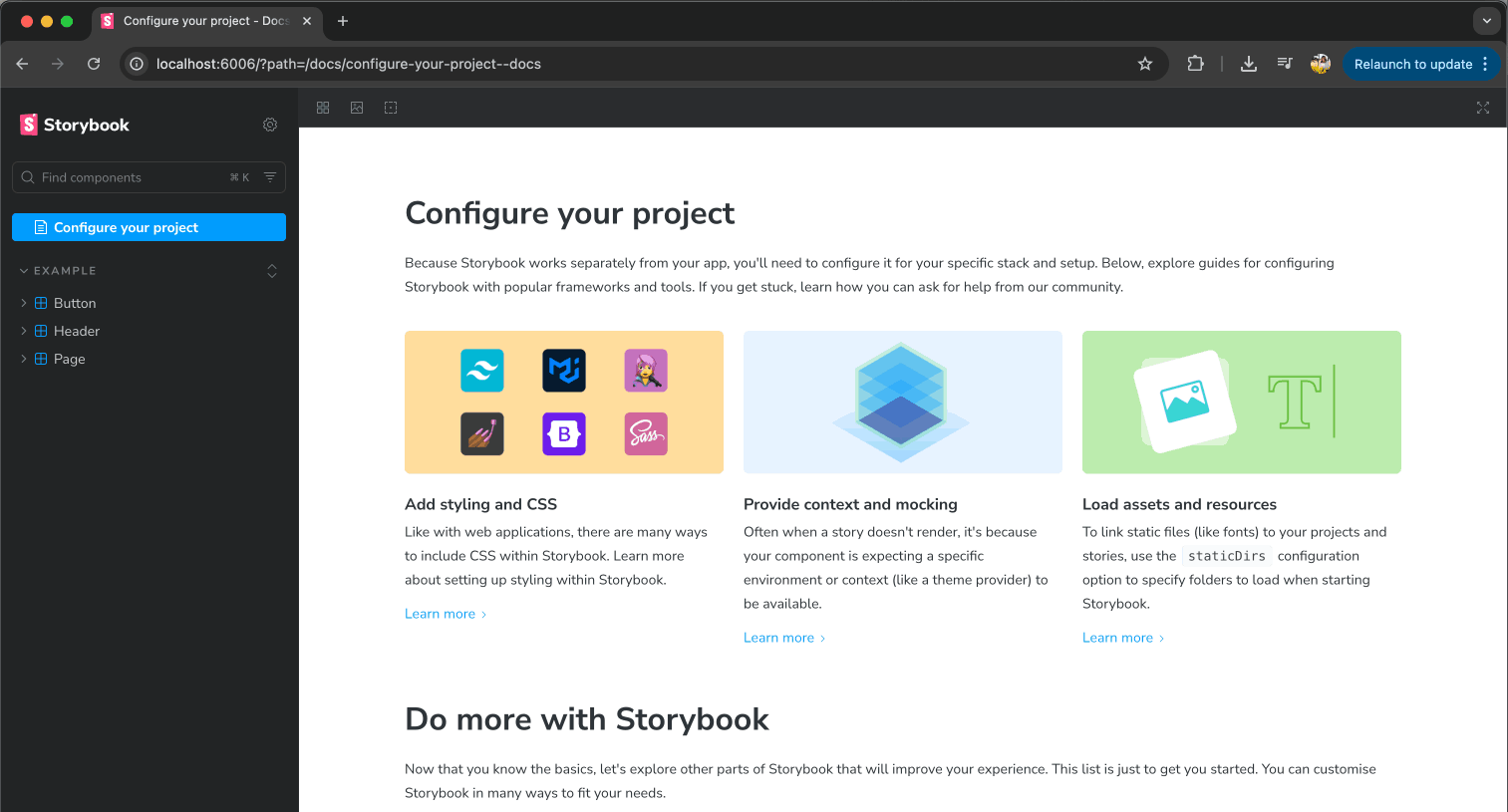Viewport: 1508px width, 812px height.
Task: Bookmark this page with star icon
Action: (x=1145, y=64)
